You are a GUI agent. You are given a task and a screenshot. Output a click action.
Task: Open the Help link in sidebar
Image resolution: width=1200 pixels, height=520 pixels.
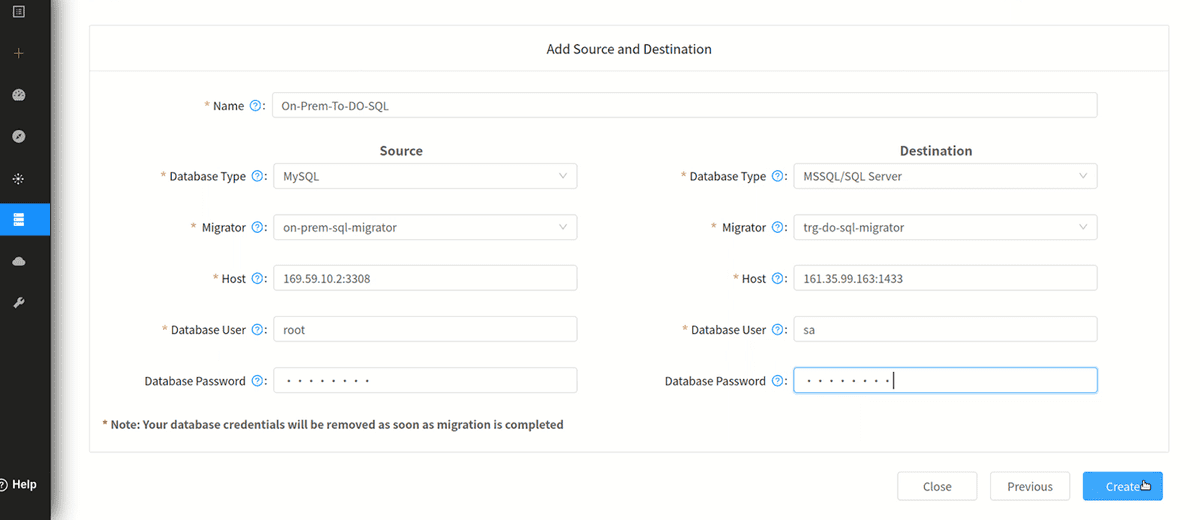point(18,484)
